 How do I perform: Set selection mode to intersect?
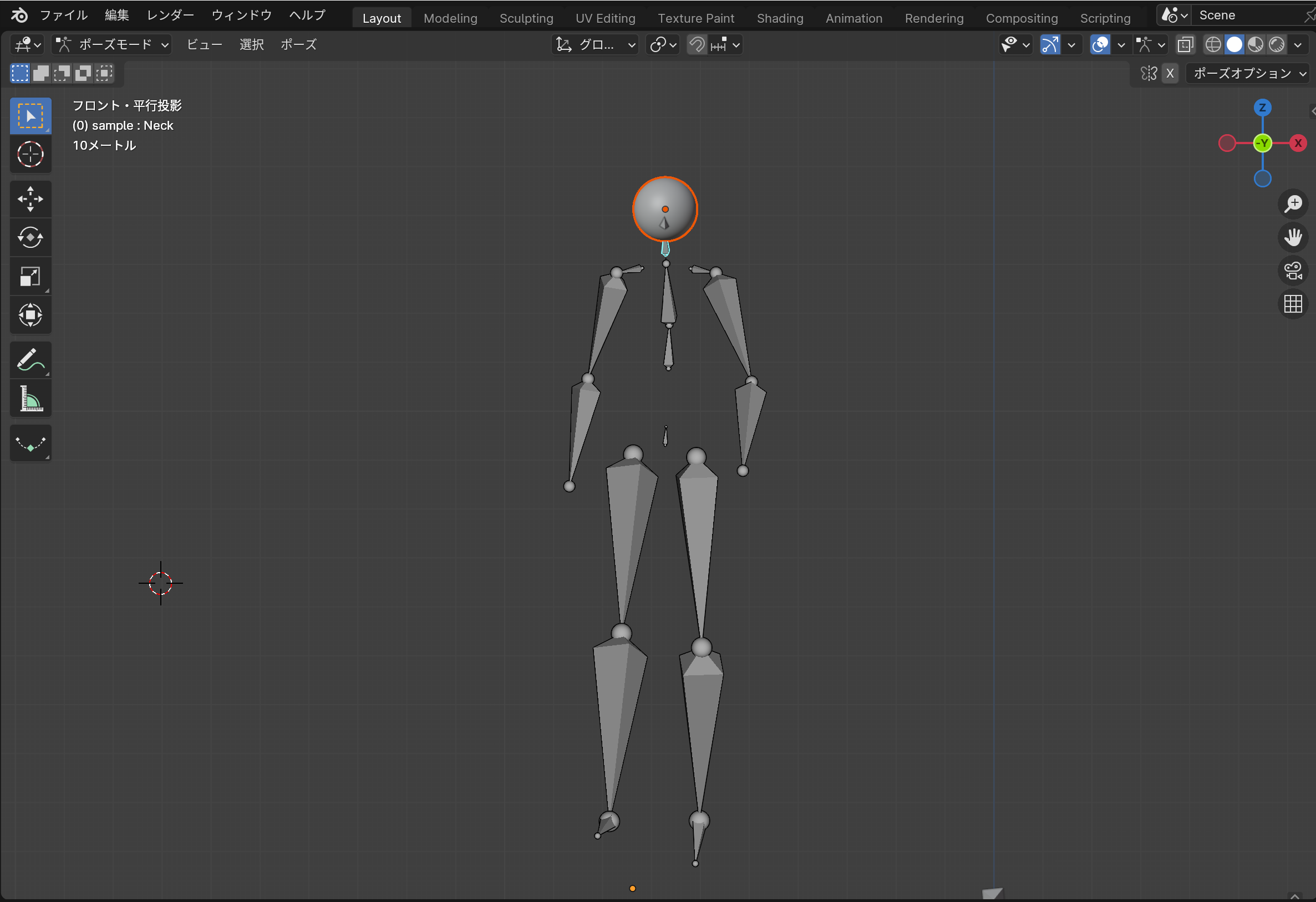click(104, 73)
